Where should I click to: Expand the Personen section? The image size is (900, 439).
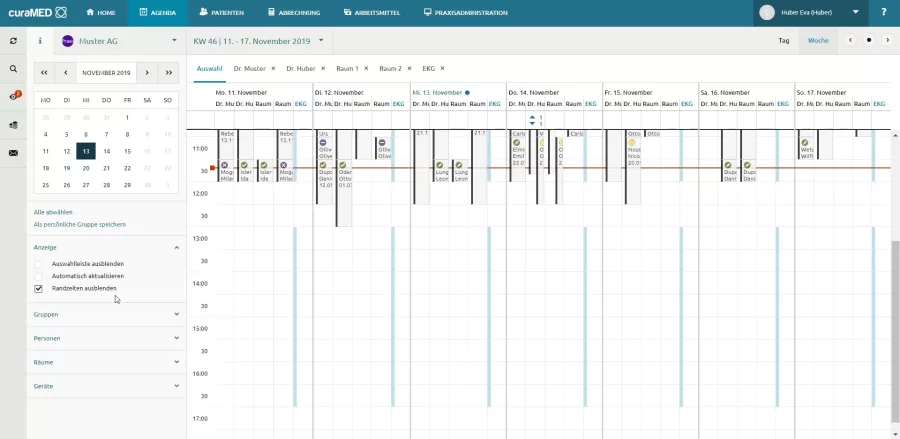point(107,339)
